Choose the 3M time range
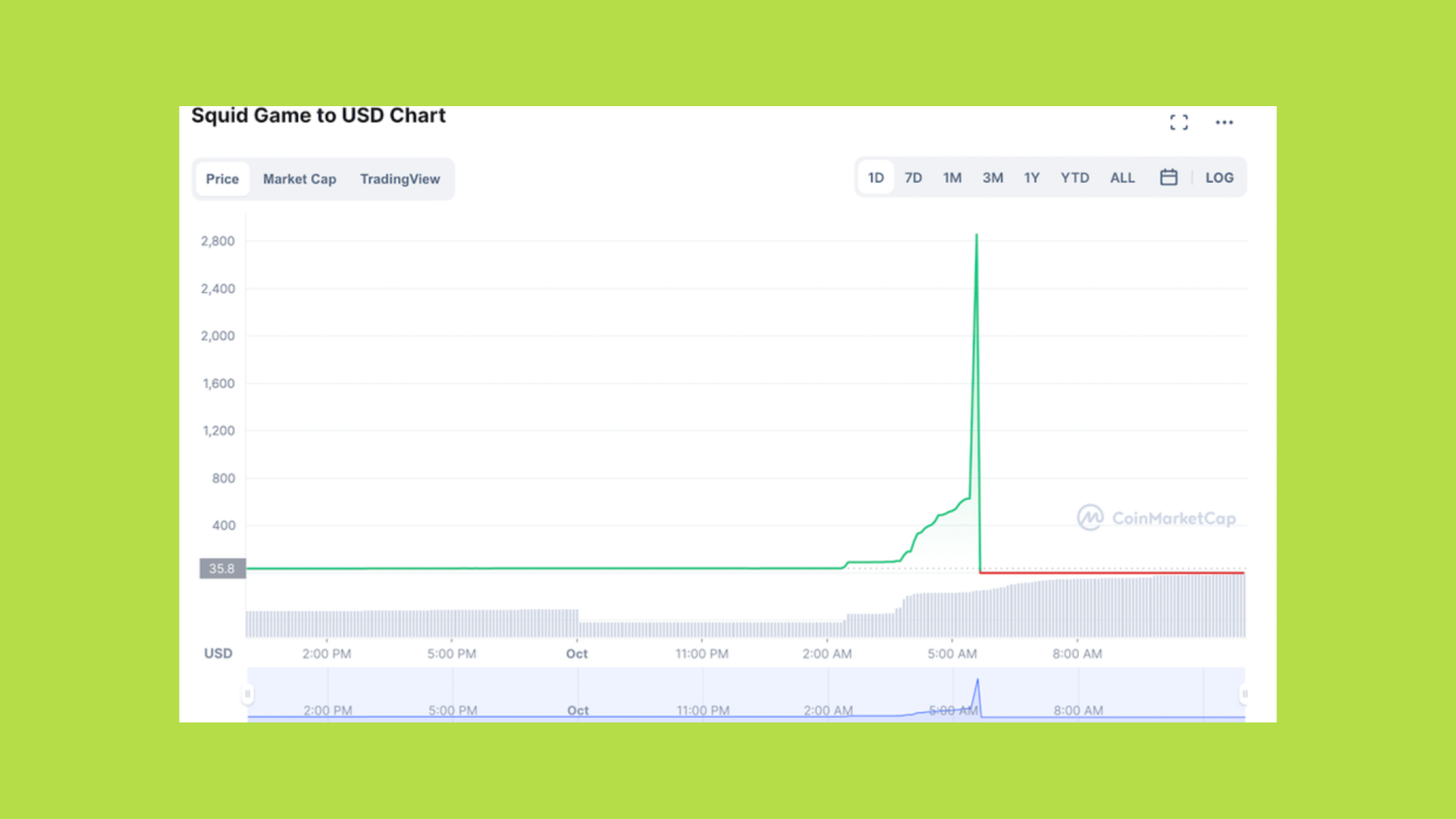1456x819 pixels. [x=993, y=177]
